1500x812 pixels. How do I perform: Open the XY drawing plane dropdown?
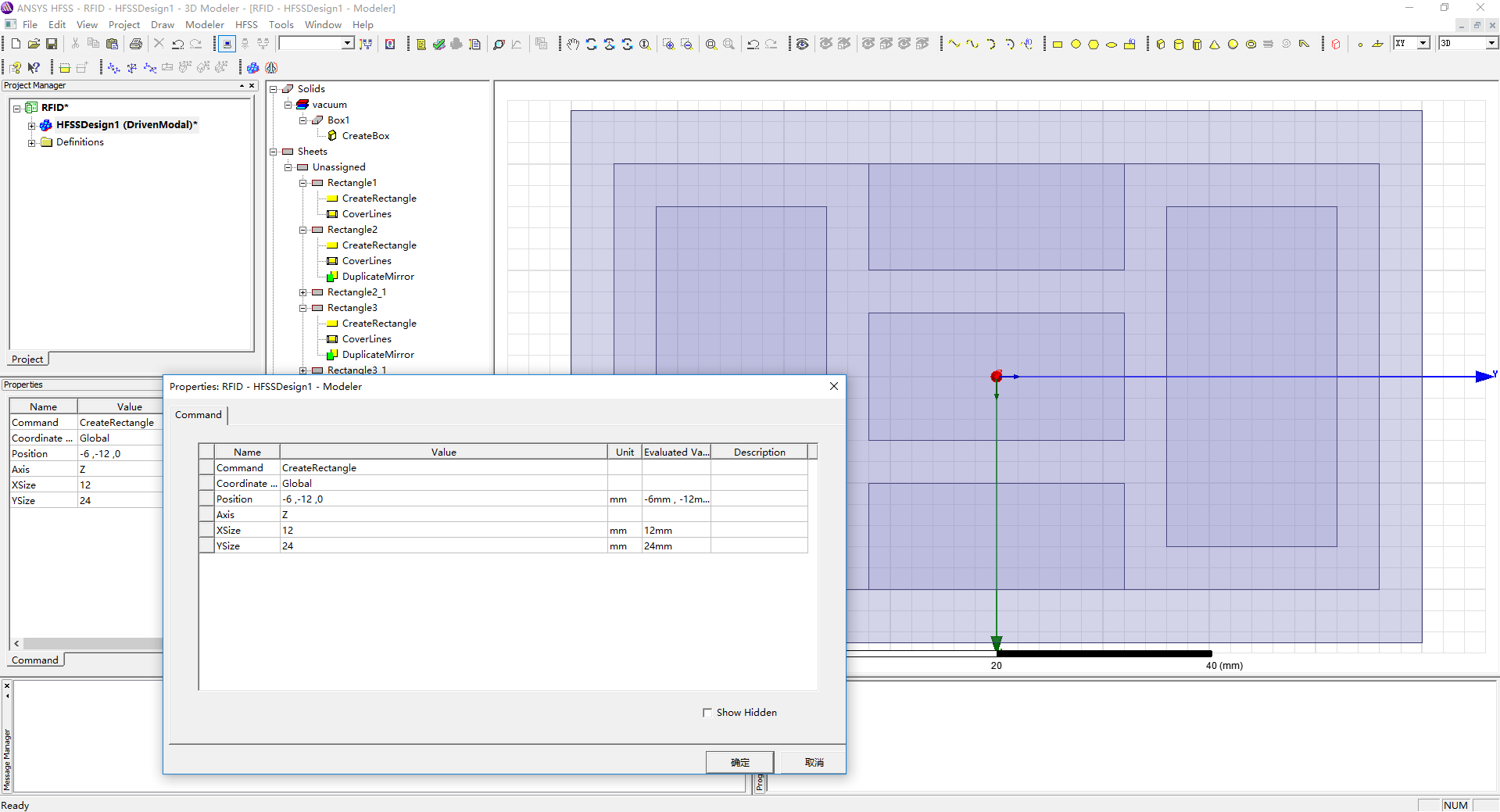coord(1423,43)
